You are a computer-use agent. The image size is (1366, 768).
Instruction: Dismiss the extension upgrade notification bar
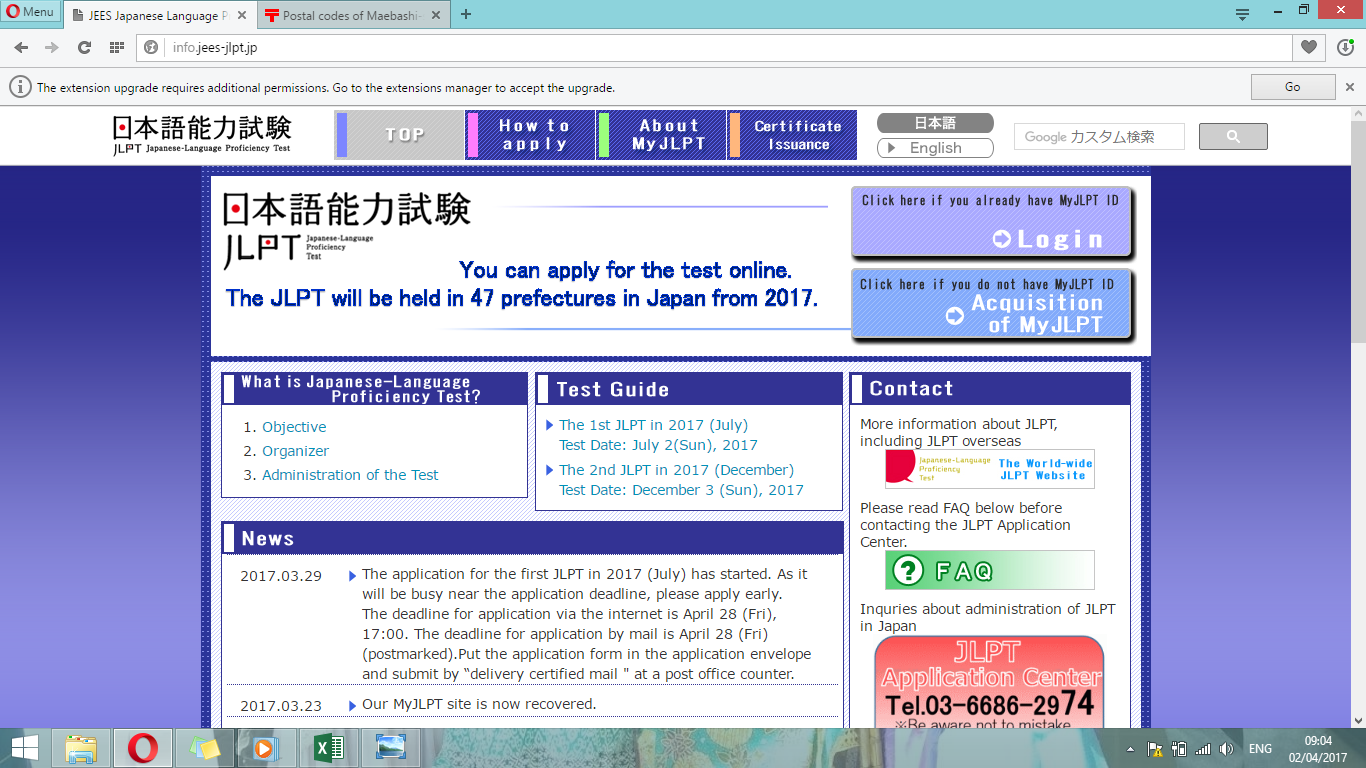[1350, 87]
